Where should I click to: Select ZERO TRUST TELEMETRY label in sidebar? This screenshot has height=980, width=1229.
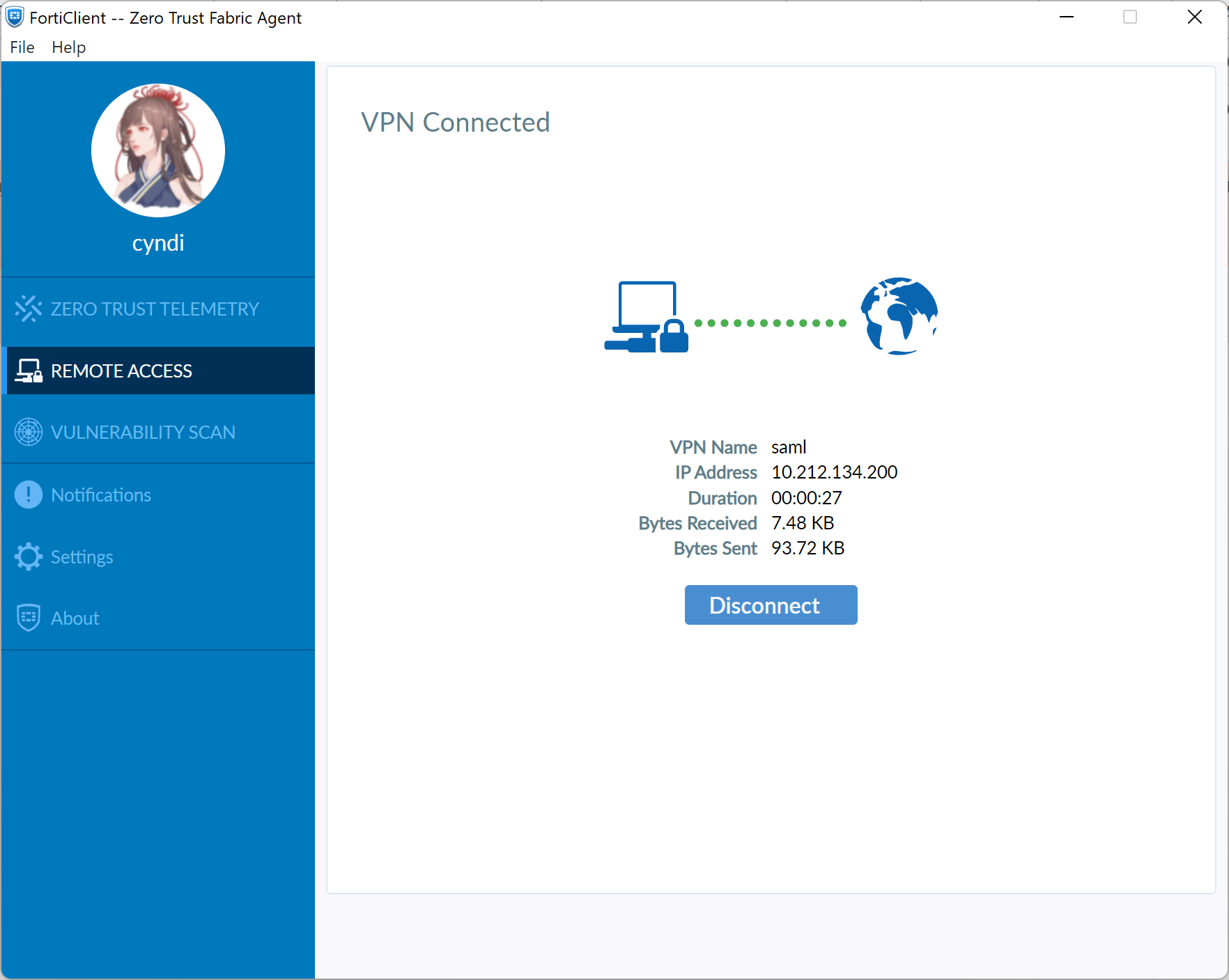pyautogui.click(x=155, y=309)
